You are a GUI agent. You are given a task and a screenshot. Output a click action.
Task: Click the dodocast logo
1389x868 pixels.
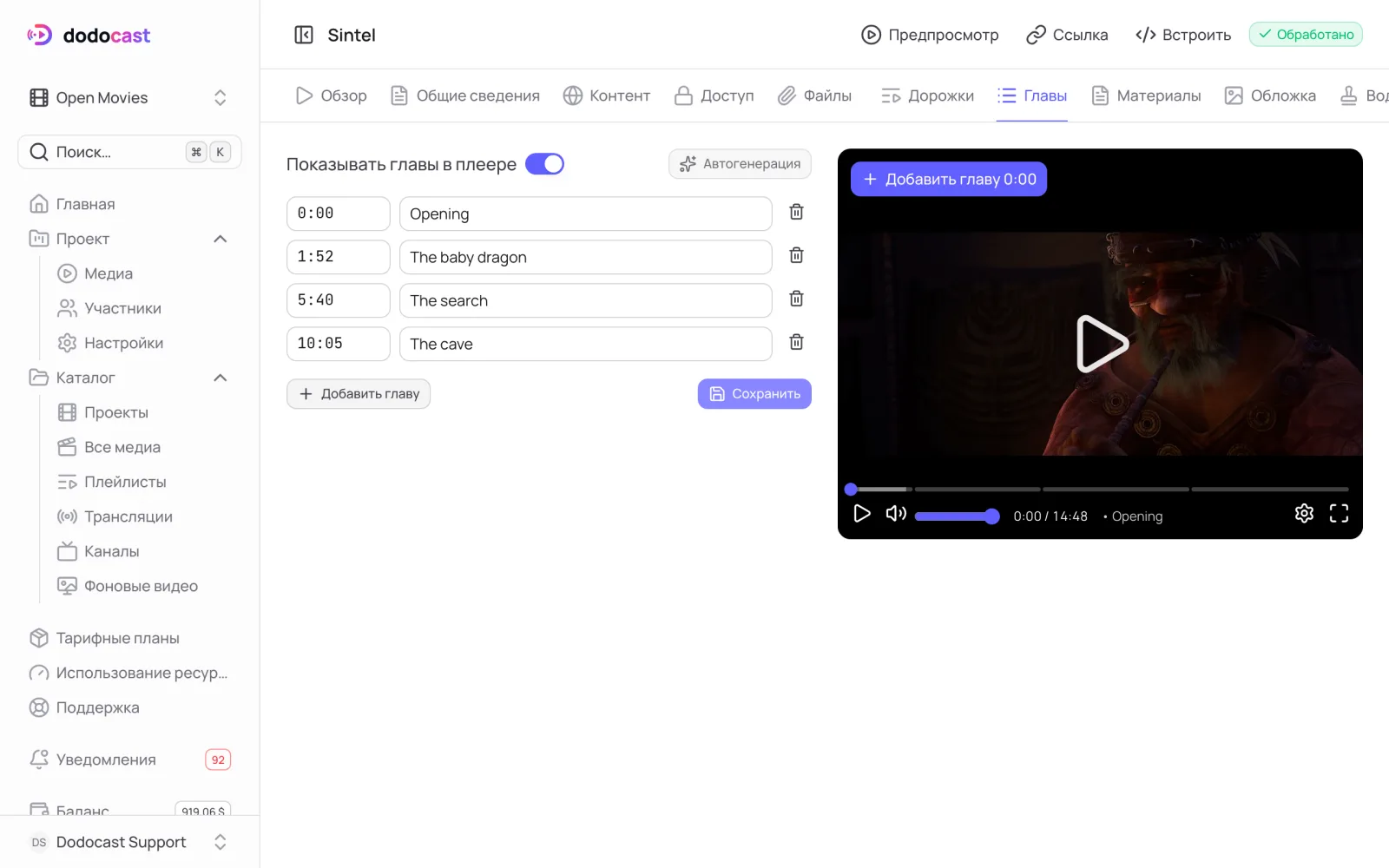pyautogui.click(x=89, y=35)
